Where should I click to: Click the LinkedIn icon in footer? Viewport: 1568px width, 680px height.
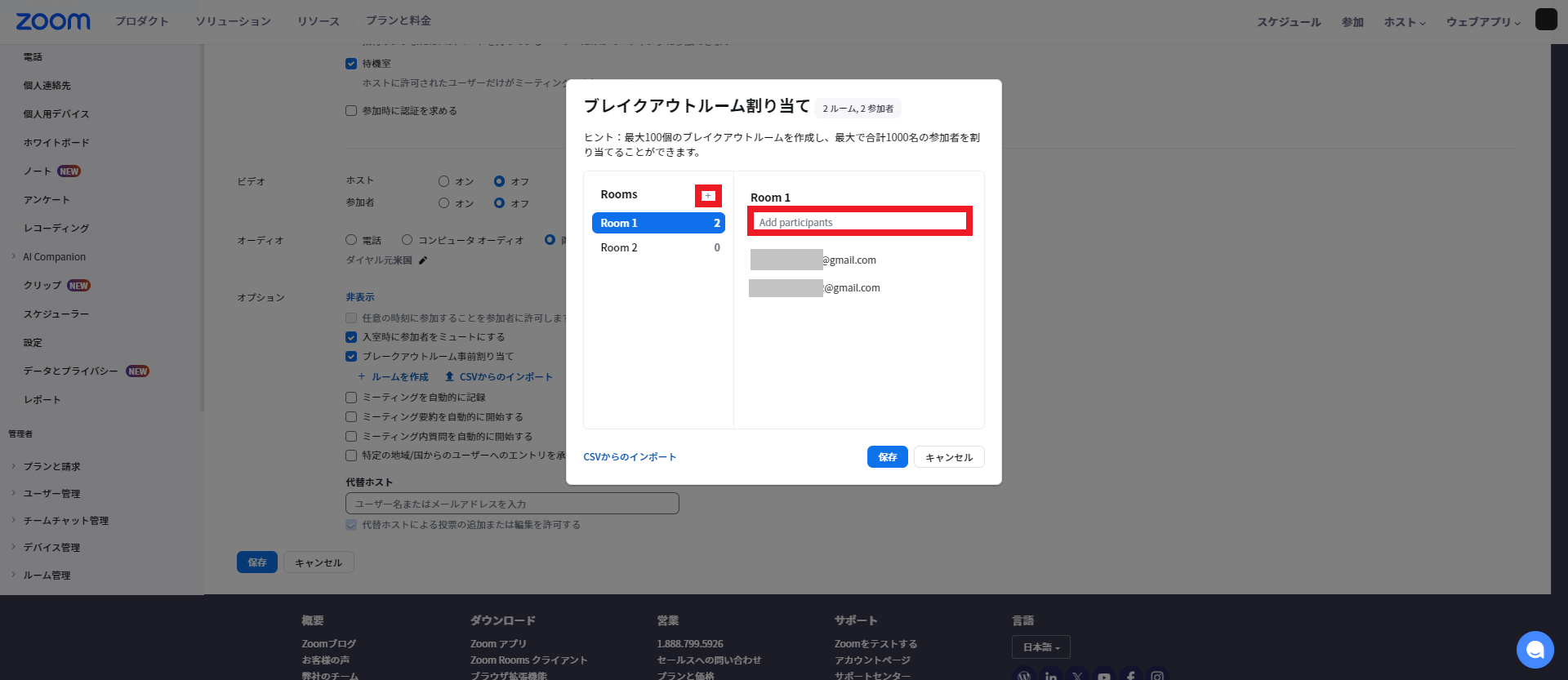[x=1051, y=676]
